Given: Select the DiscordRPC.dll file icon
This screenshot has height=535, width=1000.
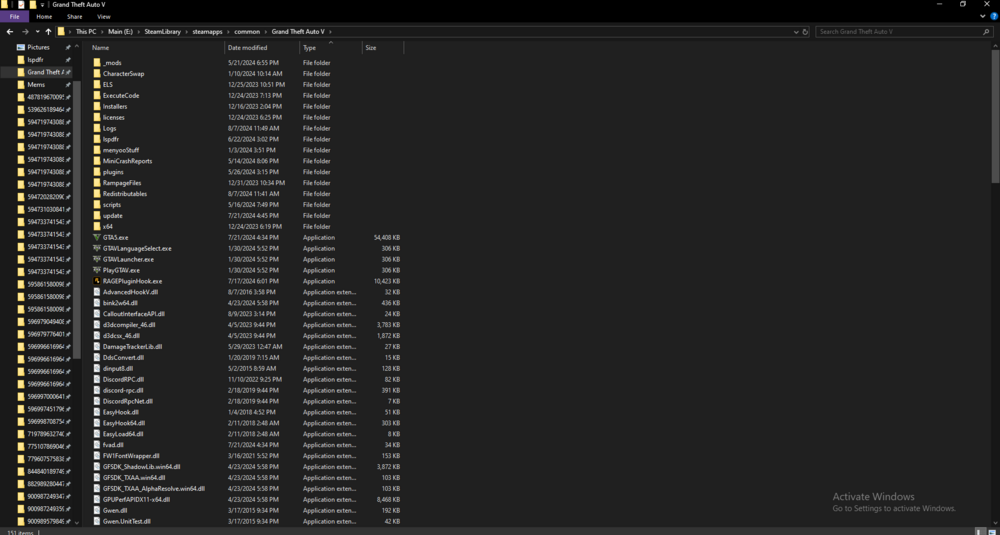Looking at the screenshot, I should pyautogui.click(x=97, y=379).
